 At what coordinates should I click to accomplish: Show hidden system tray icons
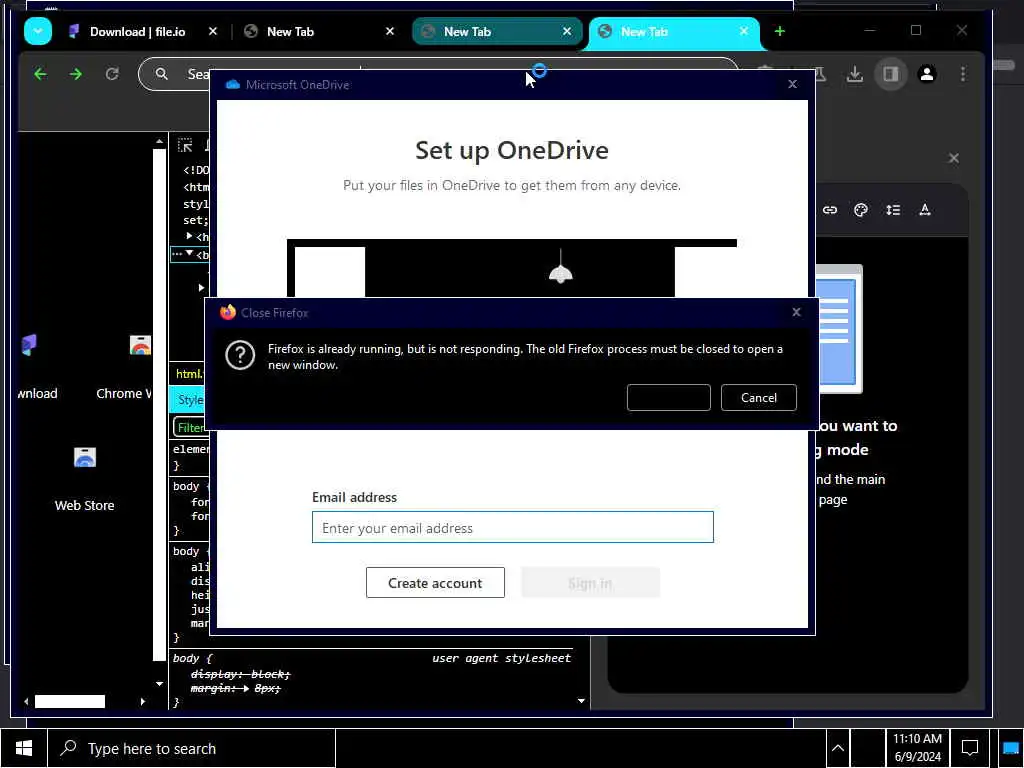click(838, 748)
